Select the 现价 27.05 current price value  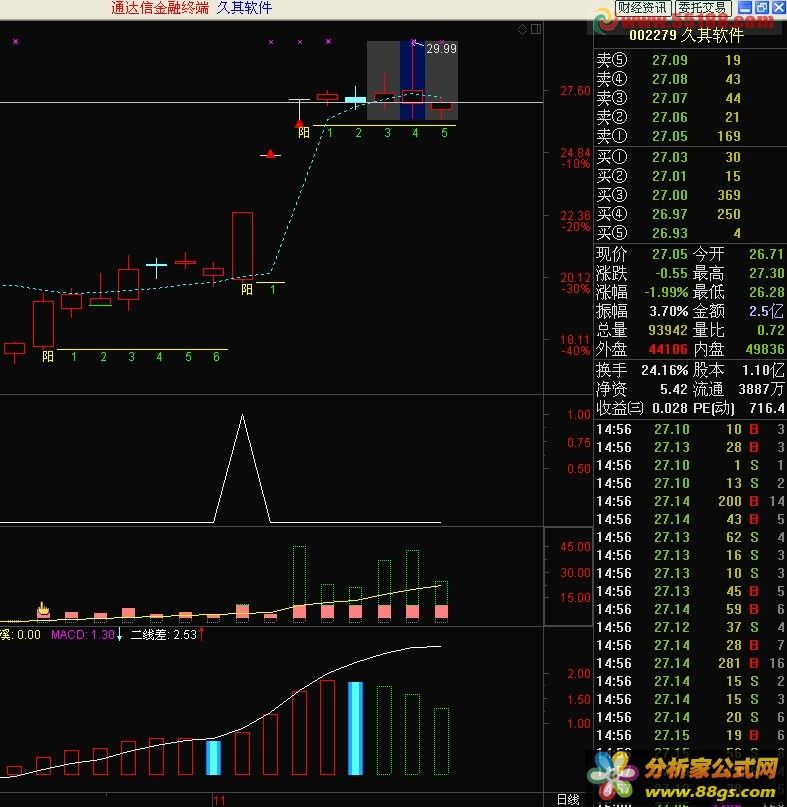click(x=670, y=254)
